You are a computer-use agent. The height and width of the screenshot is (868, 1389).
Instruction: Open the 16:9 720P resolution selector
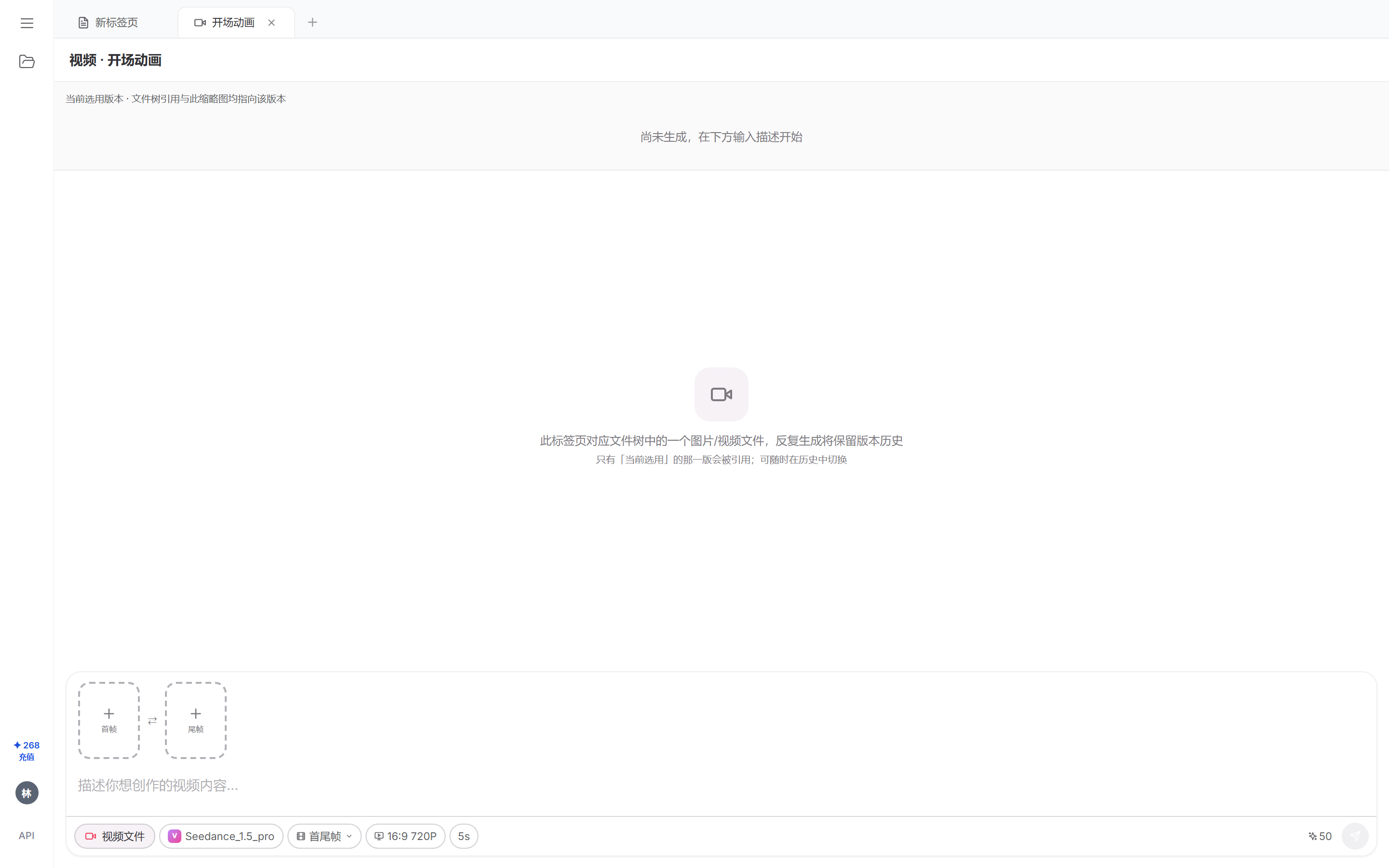(405, 836)
